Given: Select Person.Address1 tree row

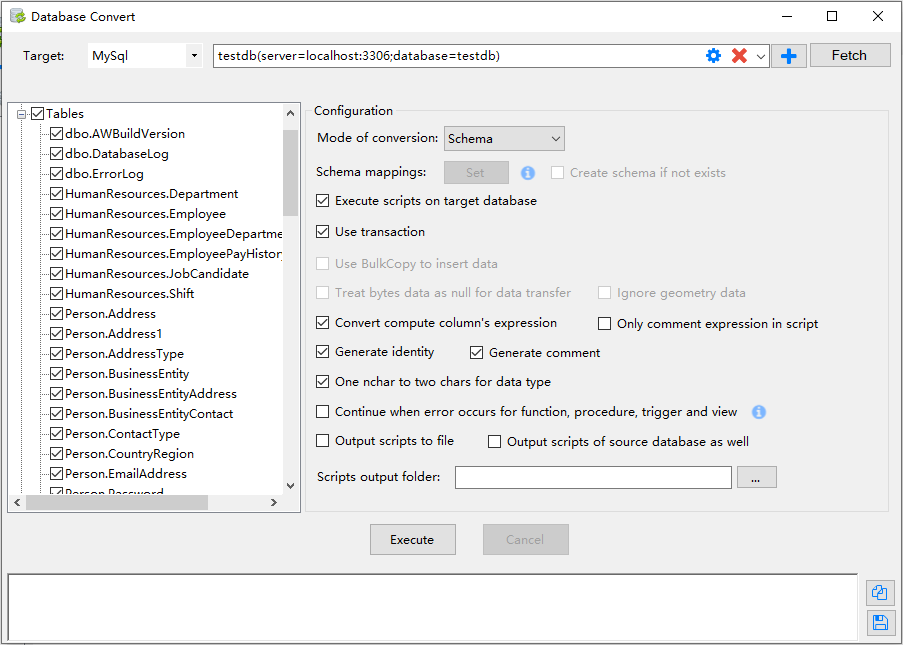Looking at the screenshot, I should pos(113,333).
